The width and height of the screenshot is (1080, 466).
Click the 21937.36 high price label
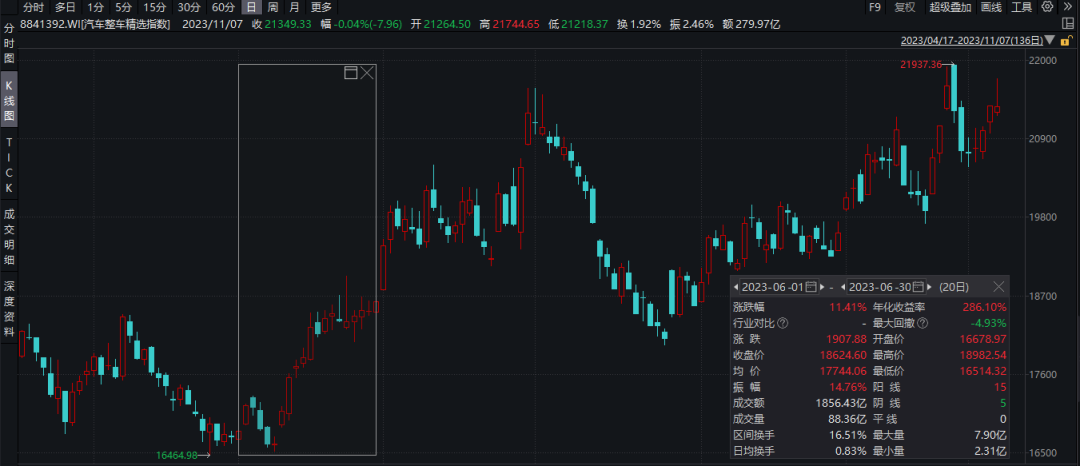click(922, 65)
